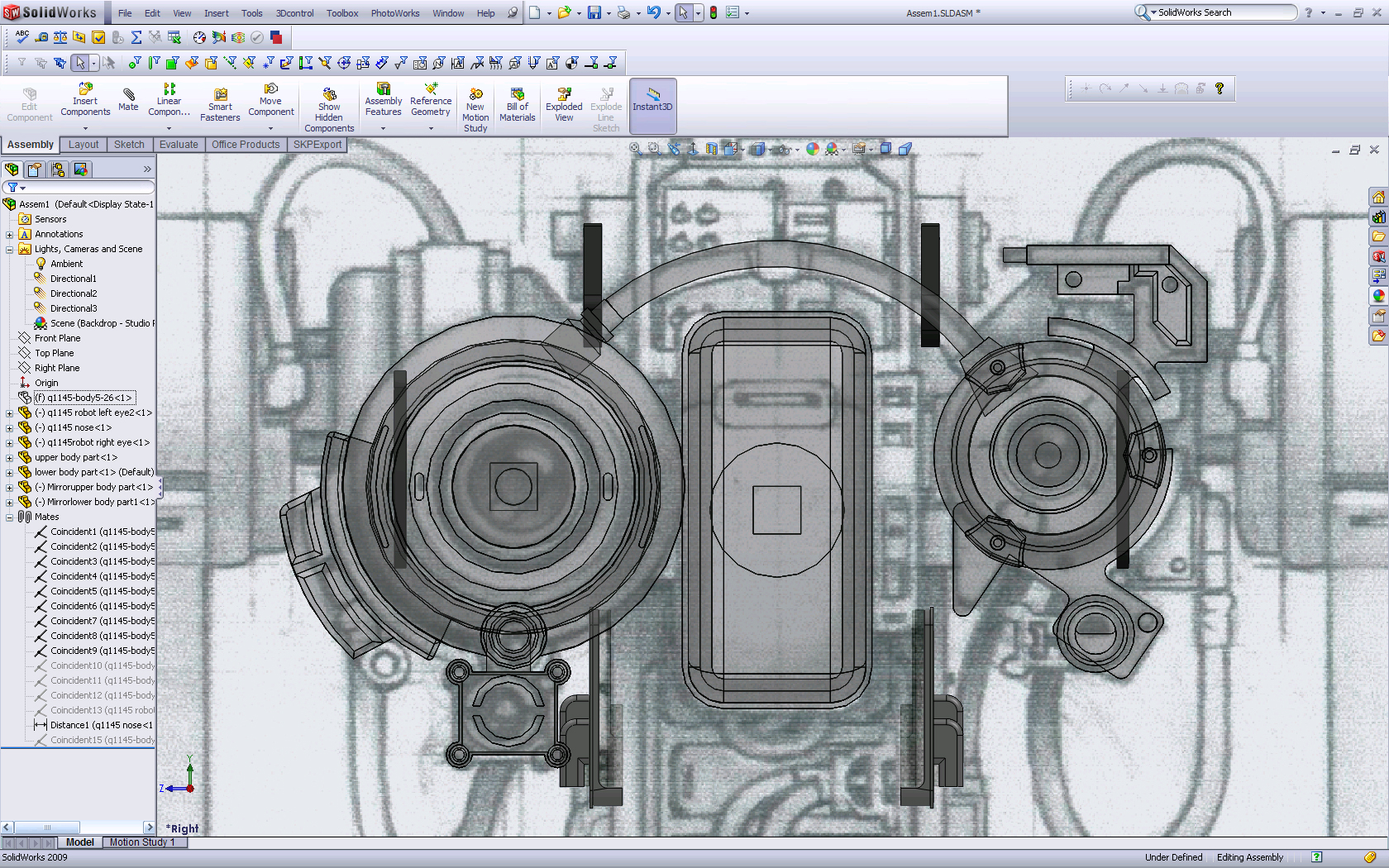Expand lower body part component
Viewport: 1389px width, 868px height.
point(10,472)
